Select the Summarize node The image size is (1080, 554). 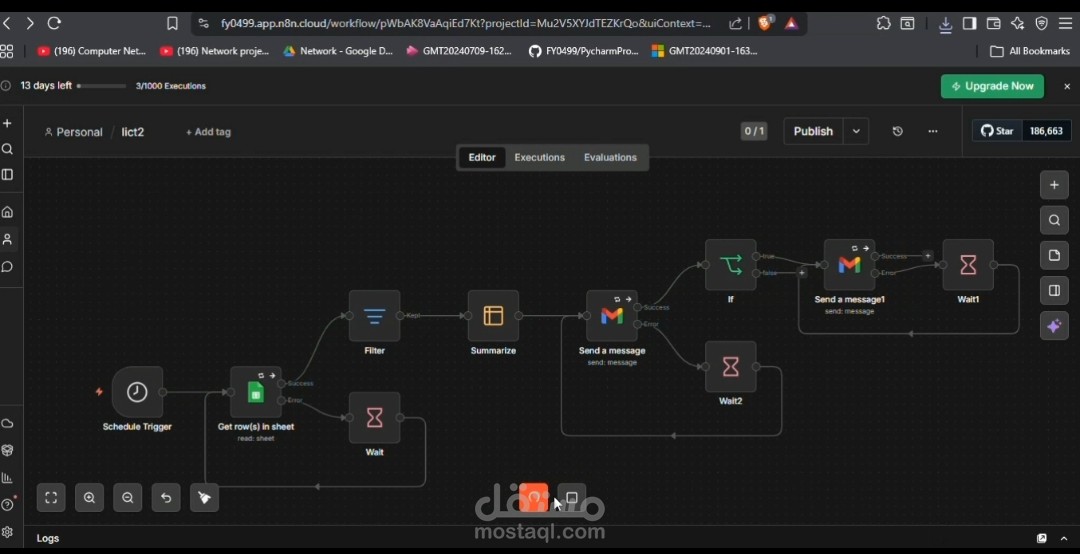click(x=493, y=316)
